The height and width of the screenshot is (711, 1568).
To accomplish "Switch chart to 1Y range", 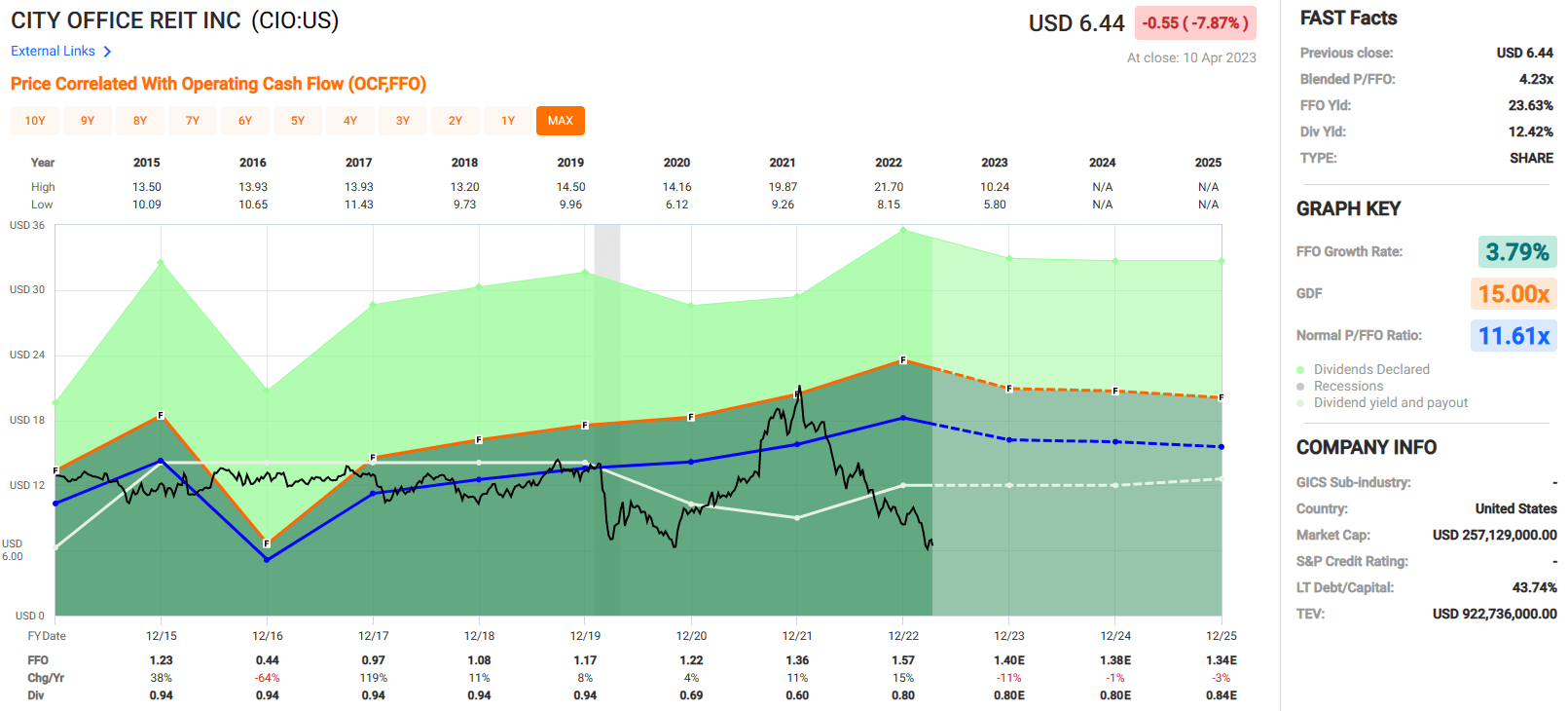I will (x=508, y=121).
